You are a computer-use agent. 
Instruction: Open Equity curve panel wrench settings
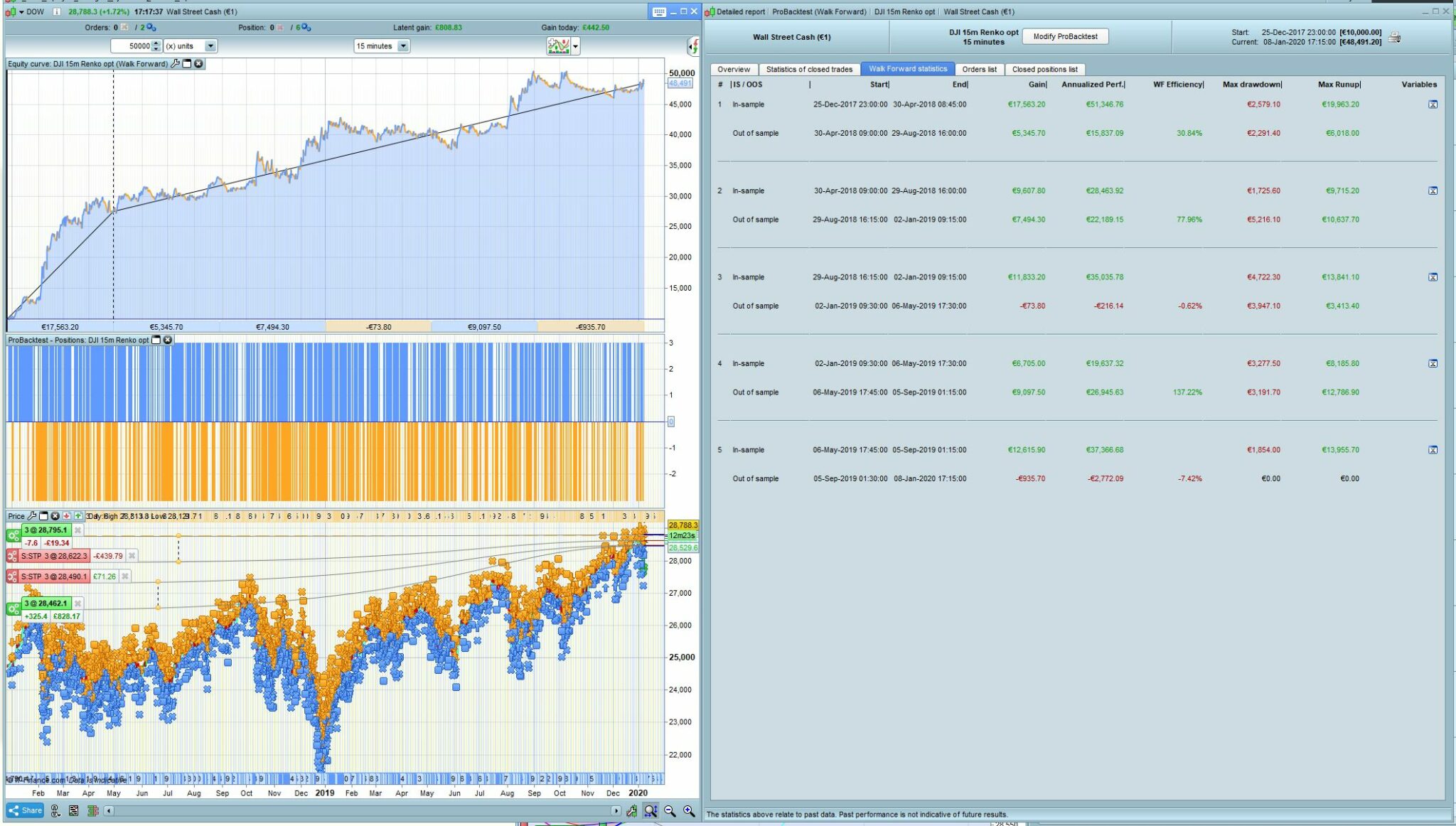coord(176,64)
